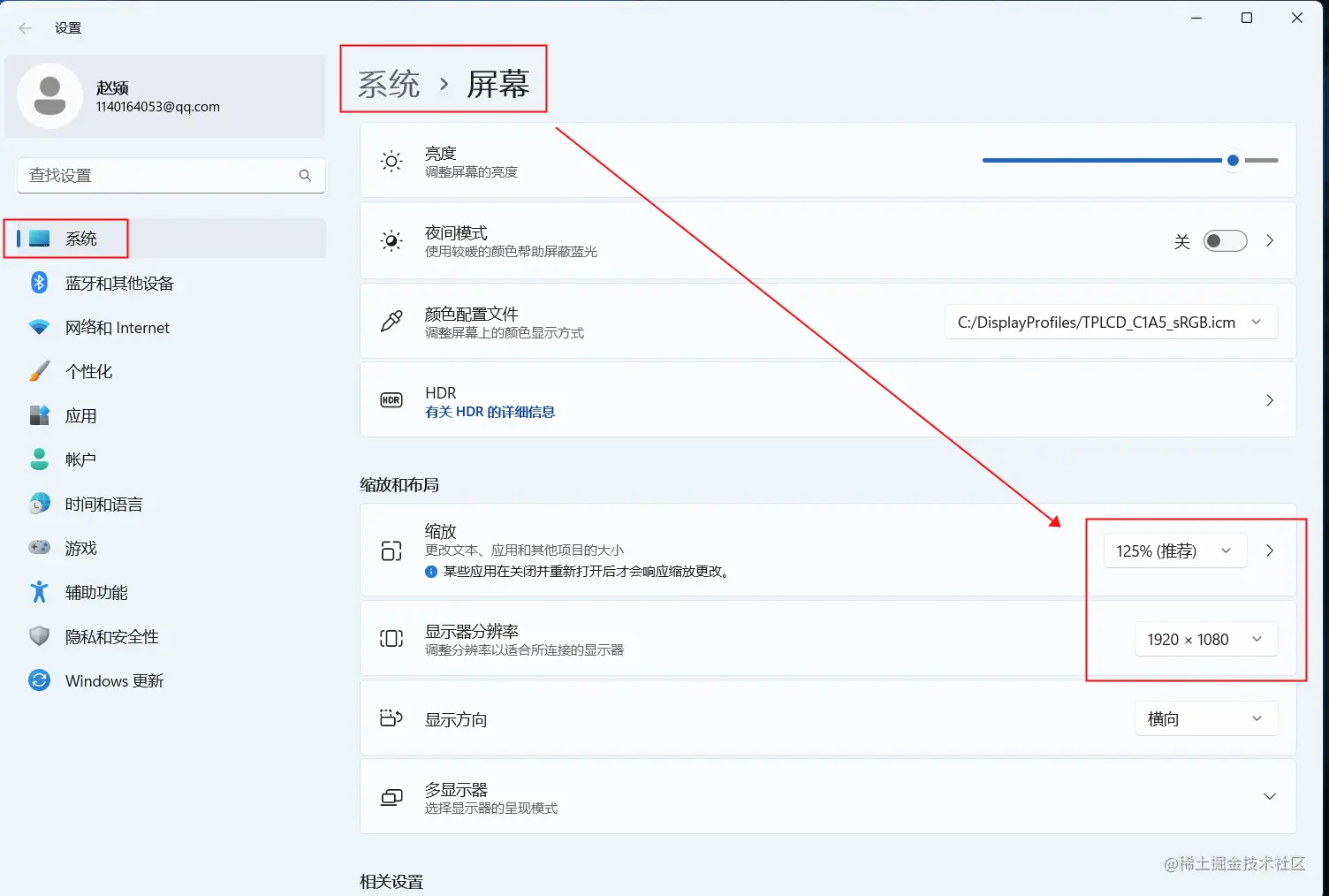Viewport: 1329px width, 896px height.
Task: Expand the multi-display section
Action: [x=1270, y=795]
